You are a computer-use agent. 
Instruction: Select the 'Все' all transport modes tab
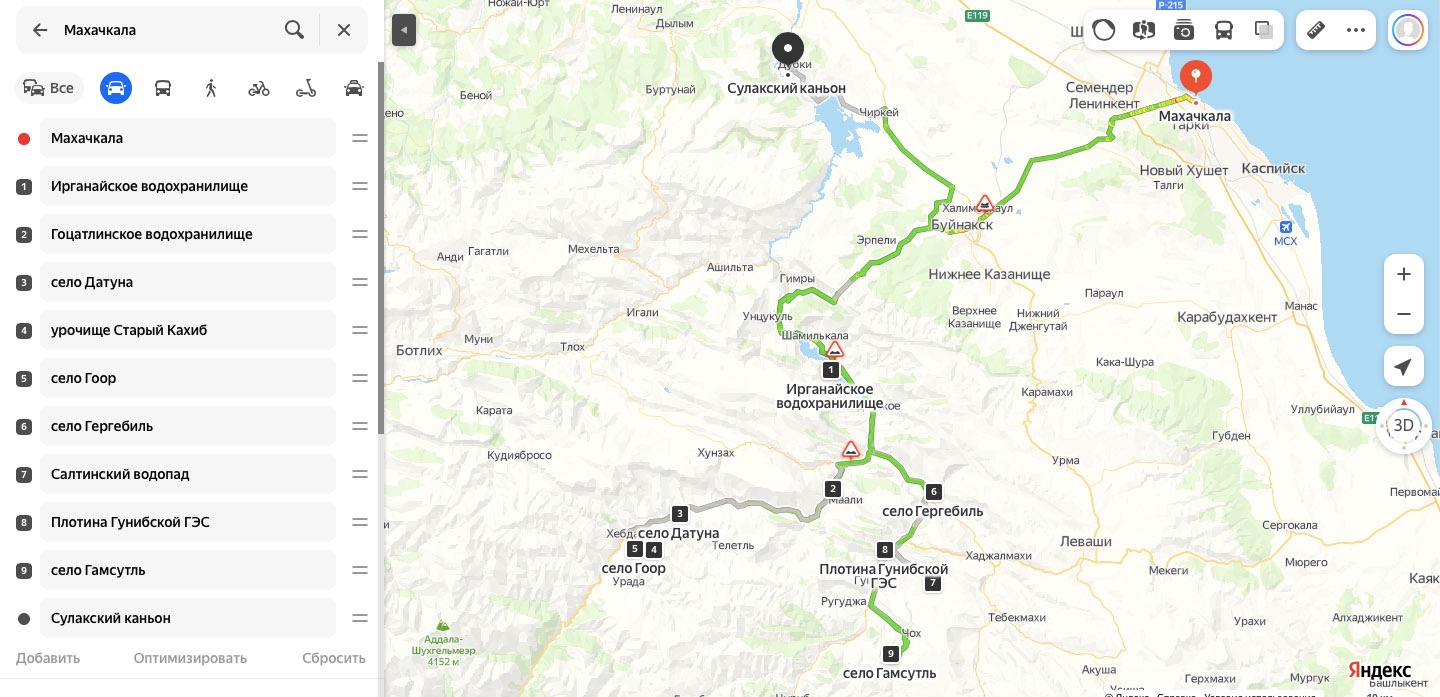[49, 88]
